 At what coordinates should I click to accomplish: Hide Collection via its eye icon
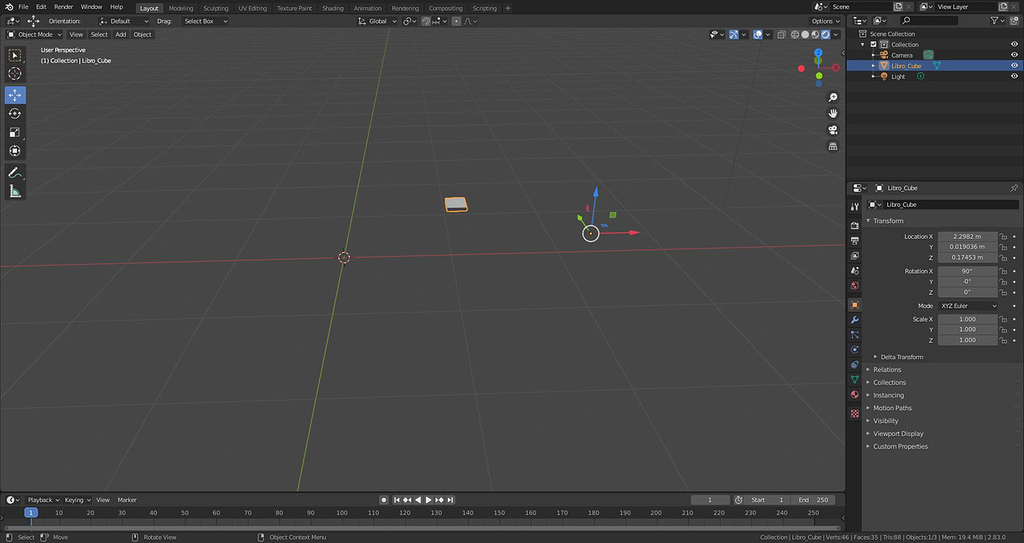click(x=1014, y=44)
